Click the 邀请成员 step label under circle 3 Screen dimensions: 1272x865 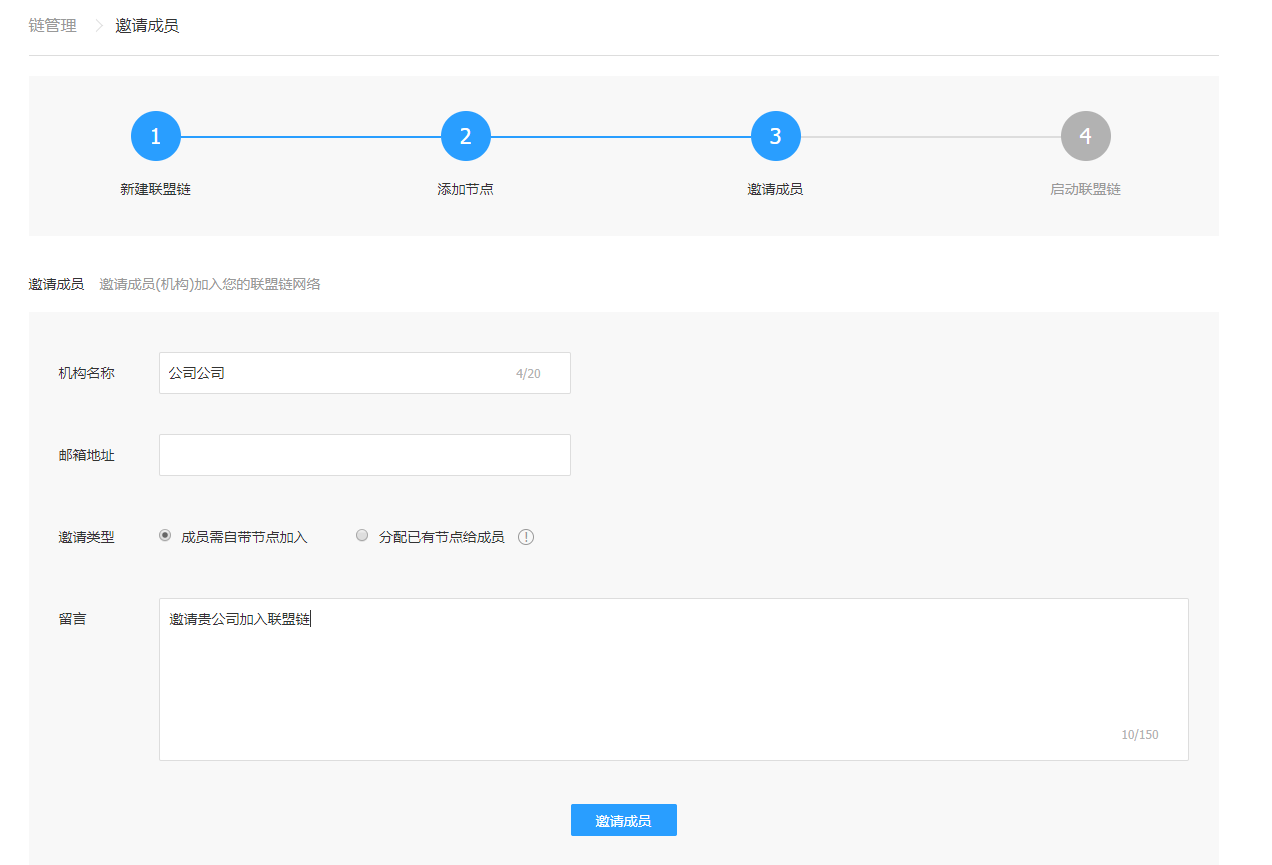[x=775, y=189]
